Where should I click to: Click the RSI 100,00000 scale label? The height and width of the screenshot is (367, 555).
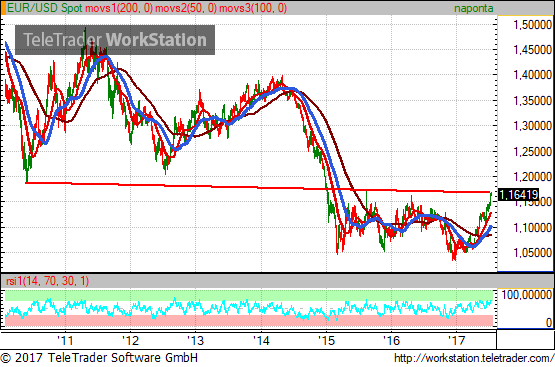527,295
